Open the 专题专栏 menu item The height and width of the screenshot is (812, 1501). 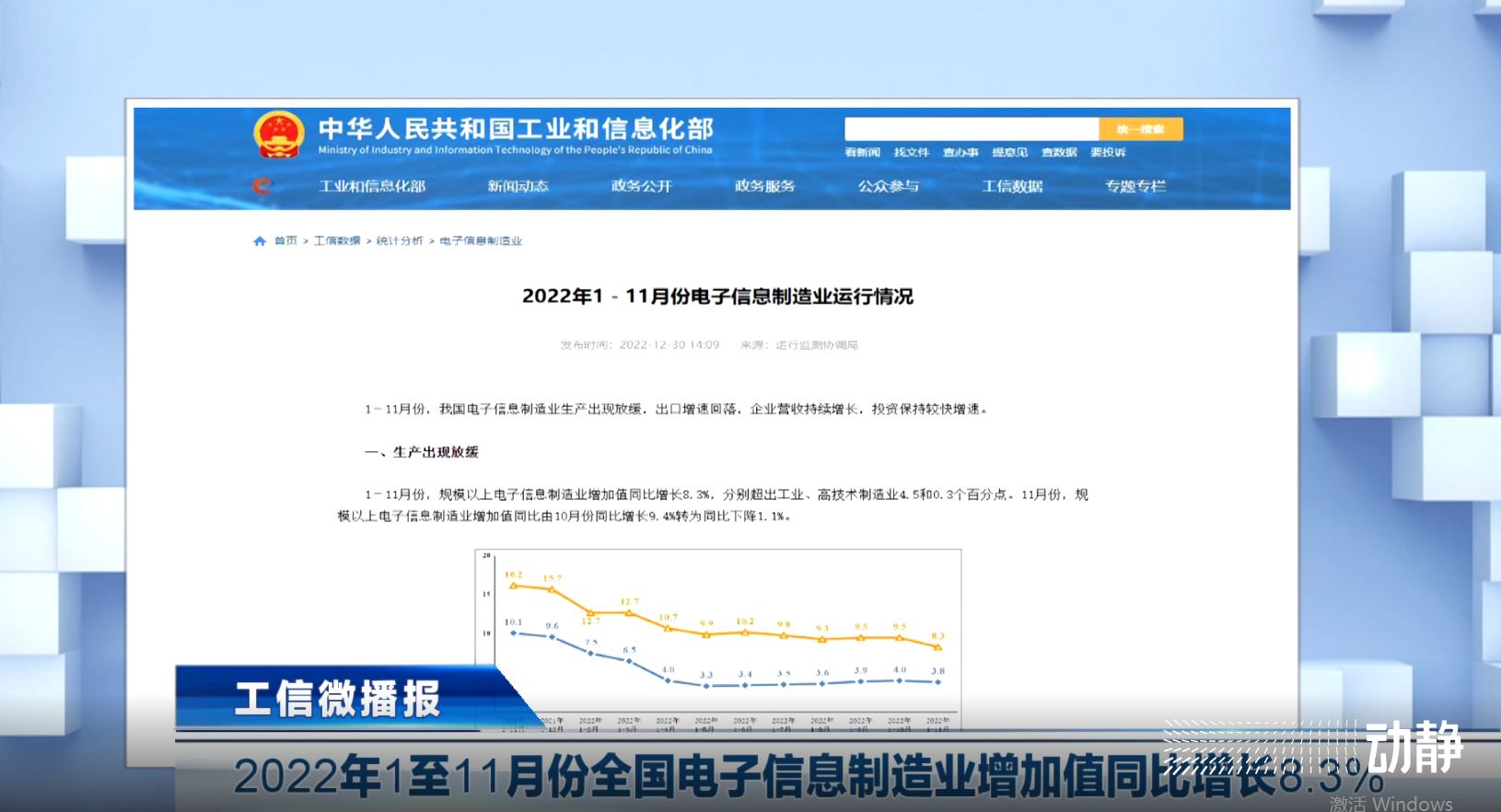click(x=1135, y=186)
